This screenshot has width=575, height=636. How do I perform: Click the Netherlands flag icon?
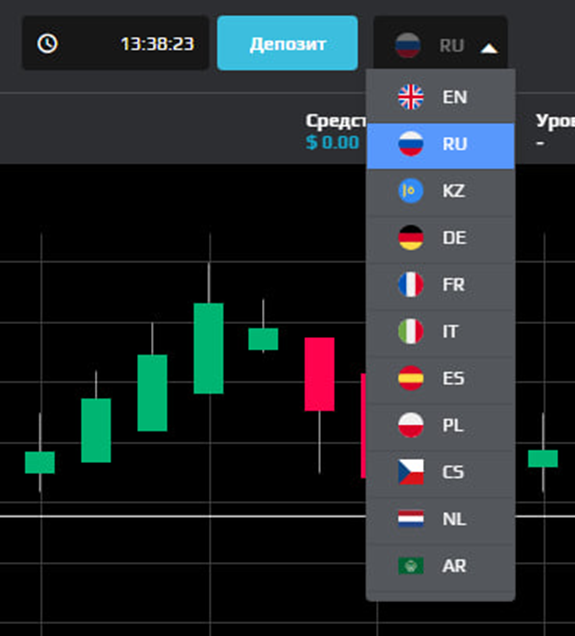pos(411,518)
